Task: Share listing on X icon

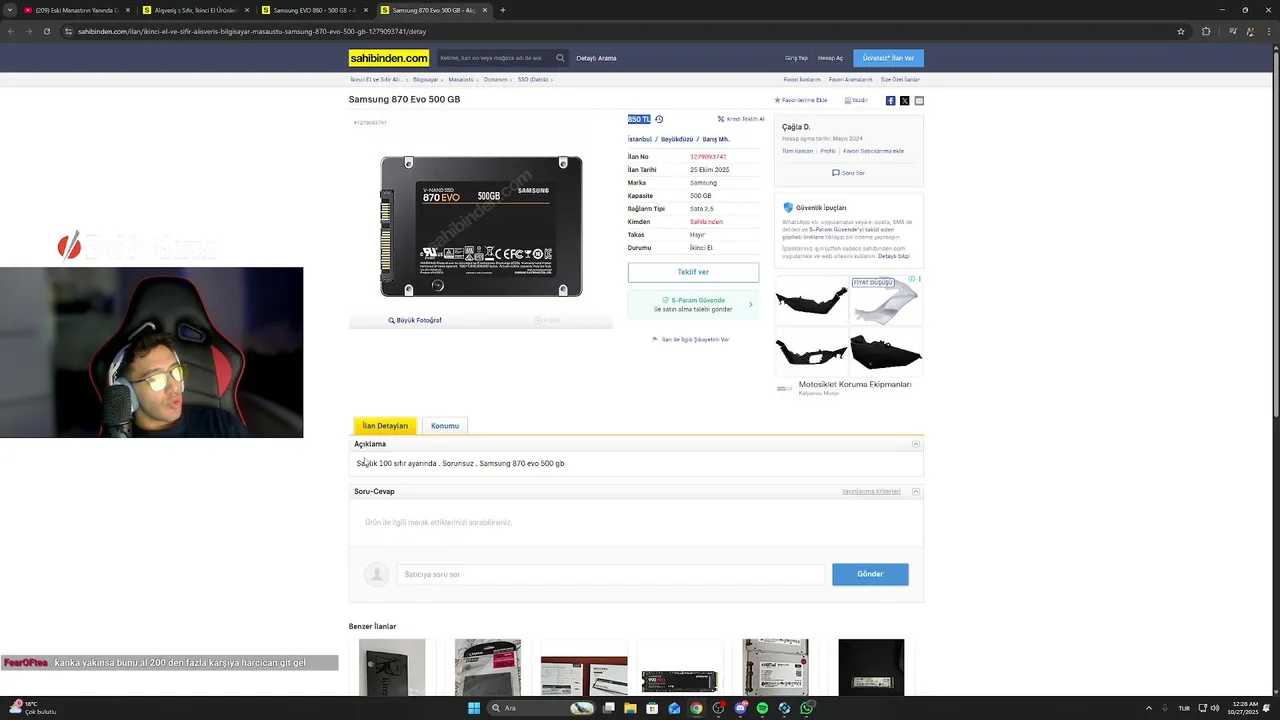Action: (x=904, y=100)
